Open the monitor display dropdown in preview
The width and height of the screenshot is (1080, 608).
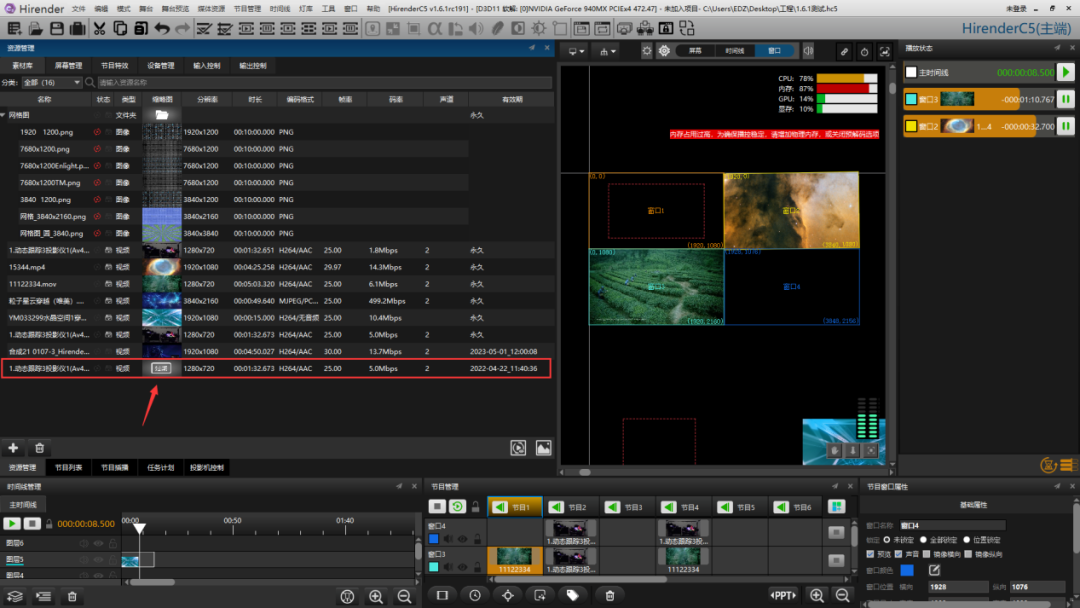point(576,52)
